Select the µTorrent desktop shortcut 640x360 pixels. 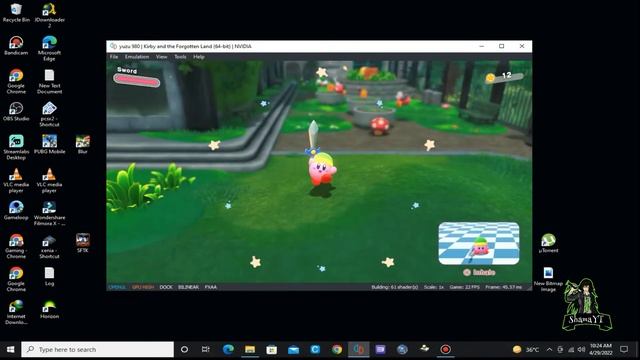[x=548, y=243]
